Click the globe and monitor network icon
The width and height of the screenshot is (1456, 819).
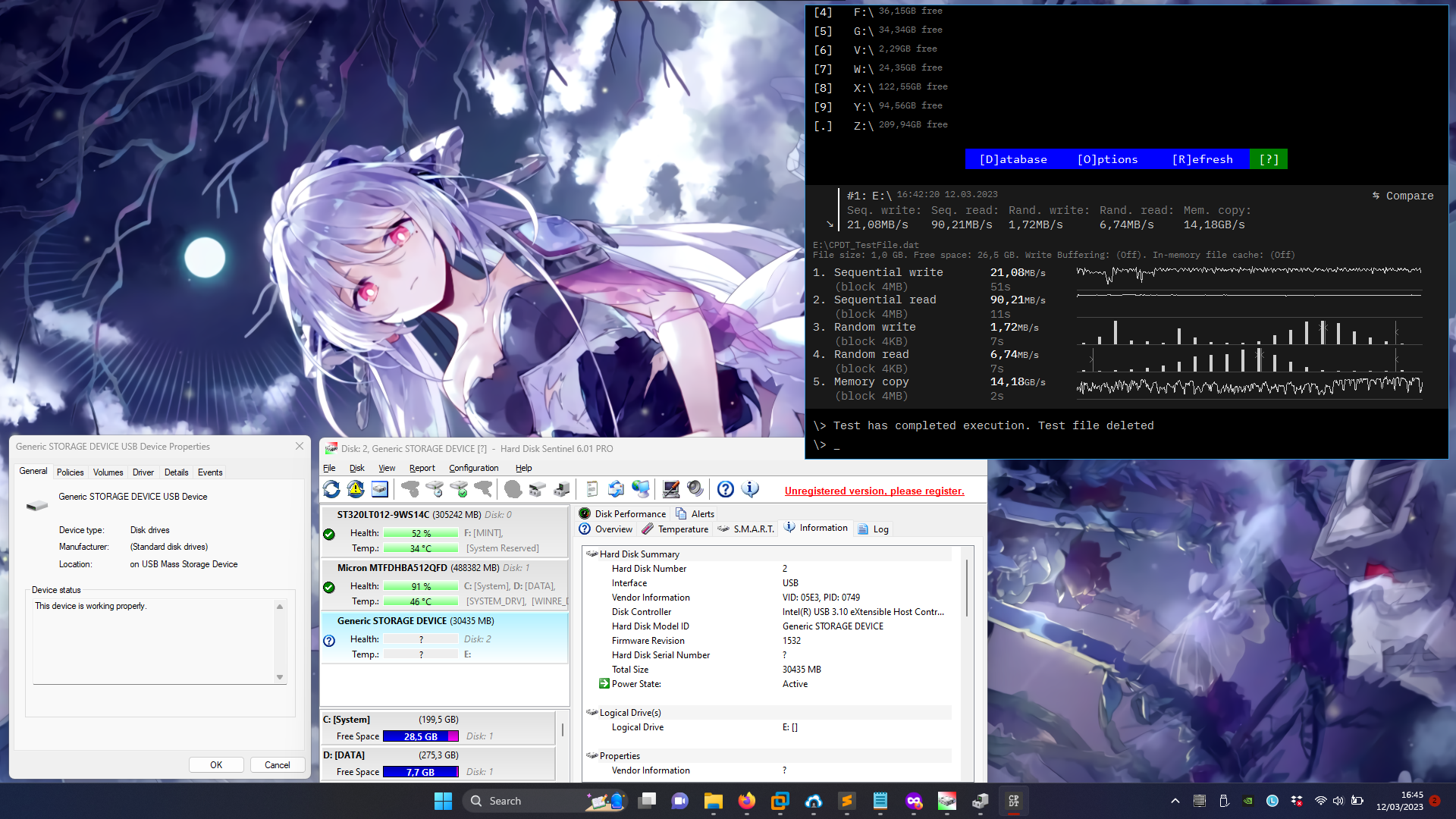click(641, 489)
